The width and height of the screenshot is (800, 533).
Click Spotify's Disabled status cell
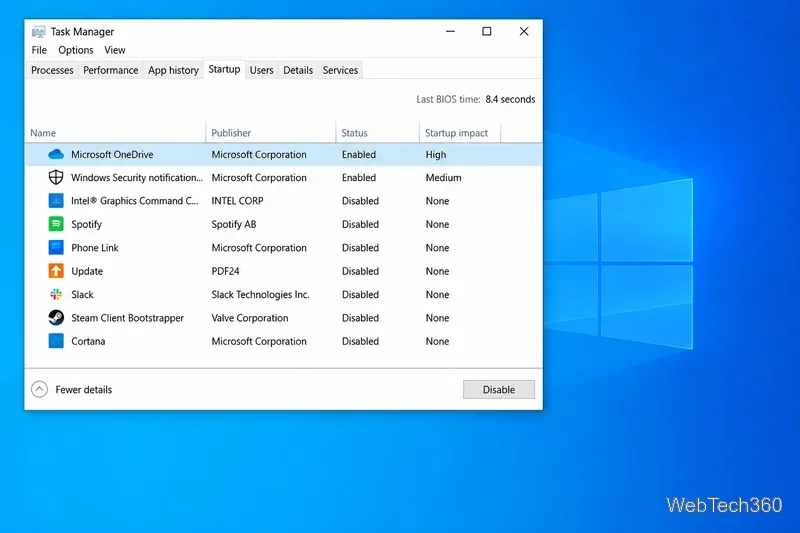click(x=360, y=224)
